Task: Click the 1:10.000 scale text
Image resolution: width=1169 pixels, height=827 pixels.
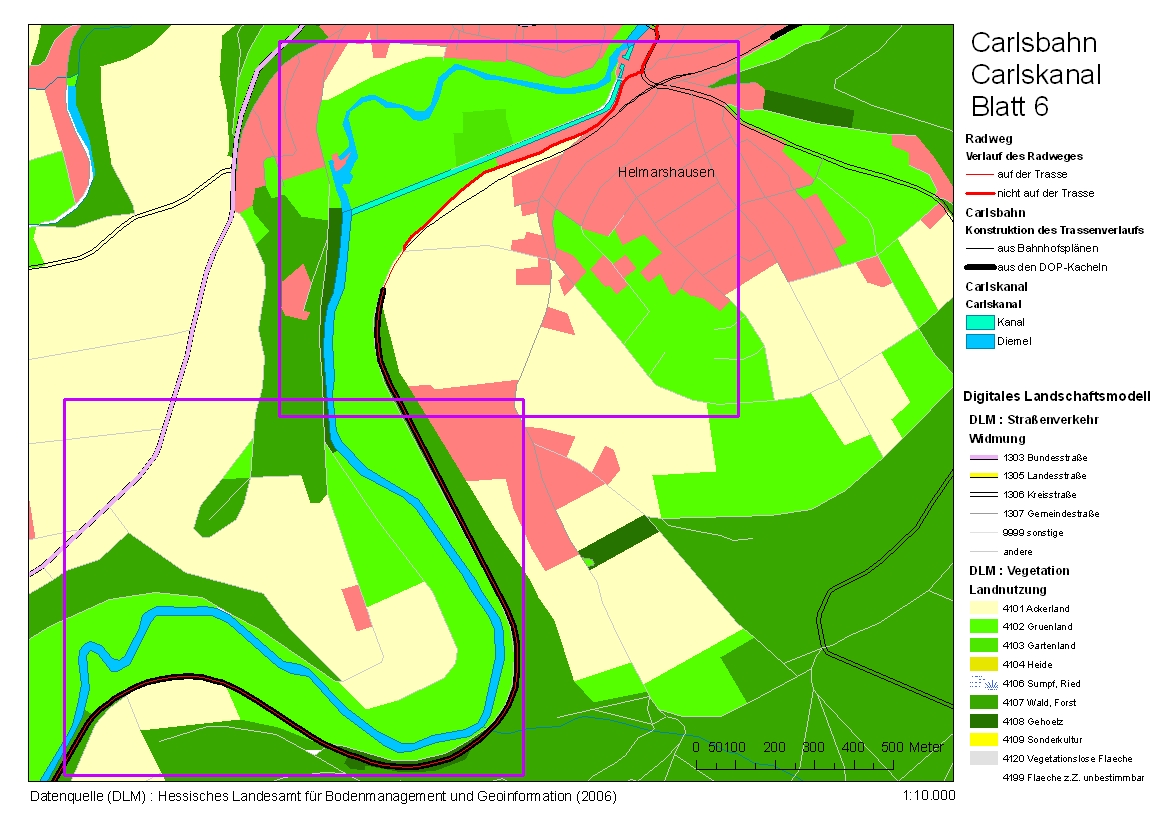Action: click(x=929, y=797)
